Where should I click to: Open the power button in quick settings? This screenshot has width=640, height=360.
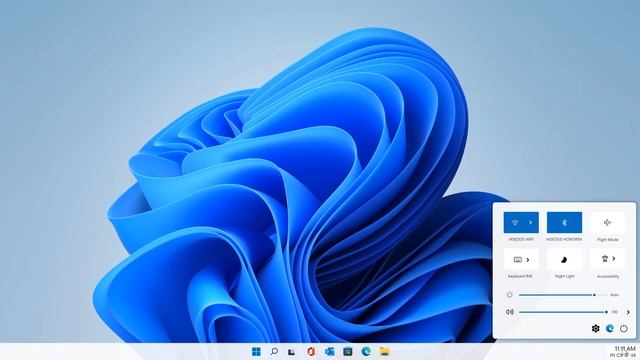pos(624,328)
